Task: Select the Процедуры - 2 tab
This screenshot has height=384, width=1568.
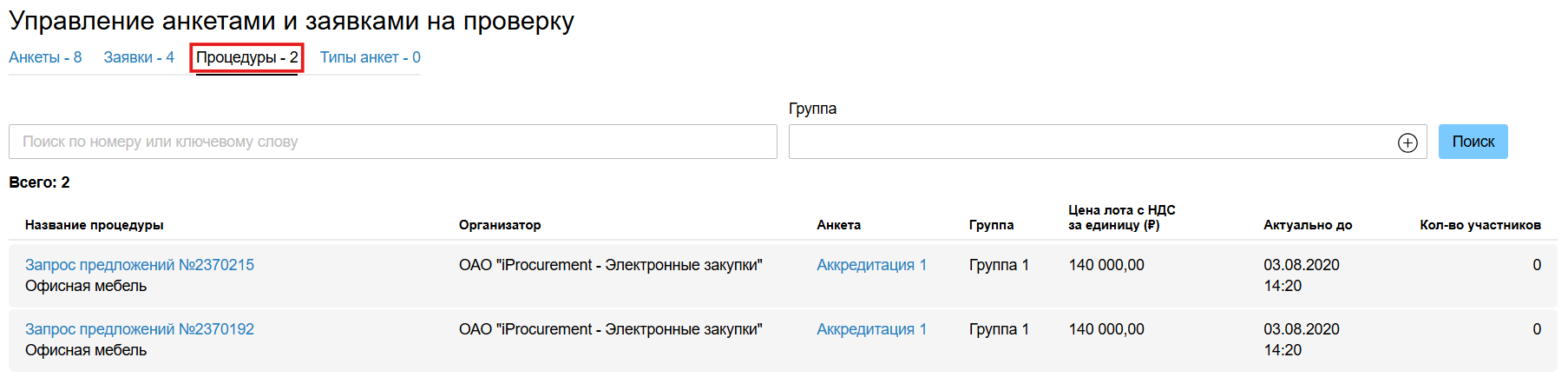Action: pos(246,57)
